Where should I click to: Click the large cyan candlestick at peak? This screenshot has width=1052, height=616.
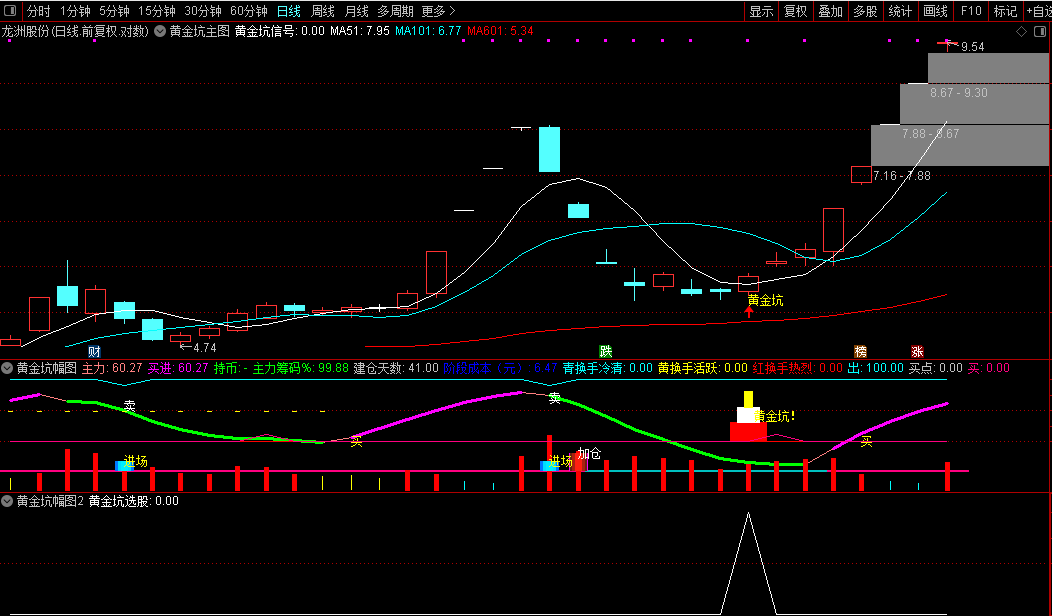(549, 149)
